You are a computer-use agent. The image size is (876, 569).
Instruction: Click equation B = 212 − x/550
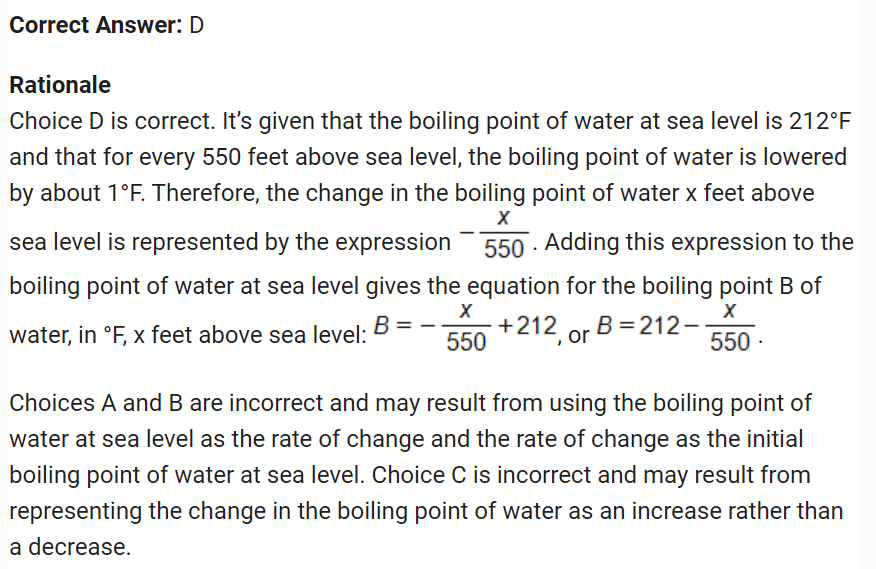(675, 326)
